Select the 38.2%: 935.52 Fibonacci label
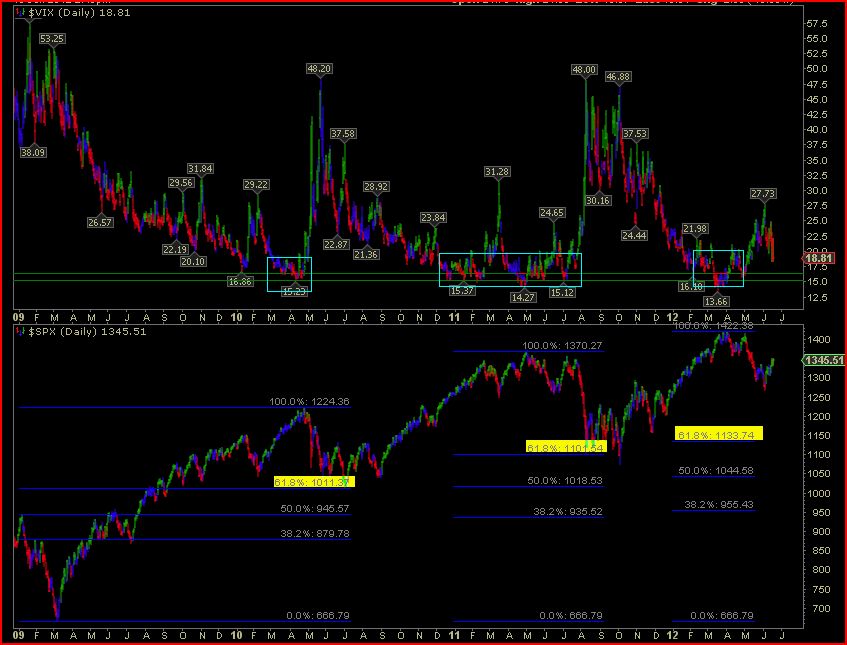Viewport: 847px width, 645px height. [568, 512]
